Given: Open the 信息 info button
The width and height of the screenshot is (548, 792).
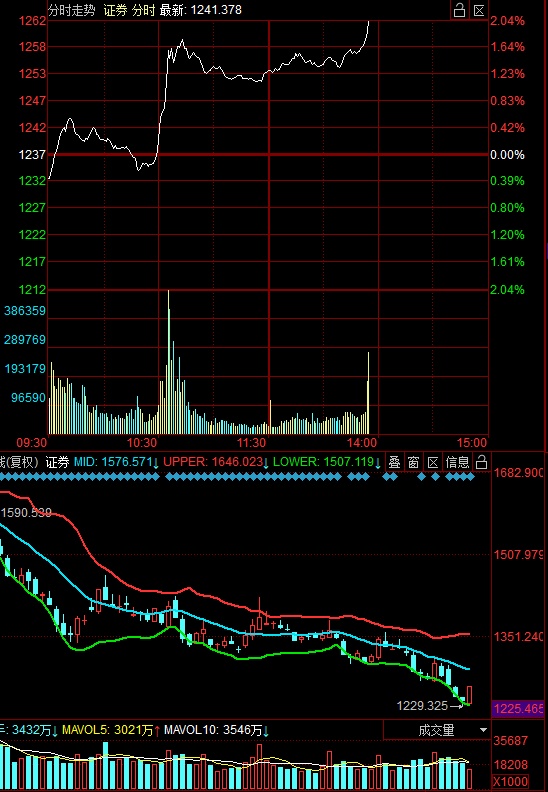Looking at the screenshot, I should pos(458,462).
